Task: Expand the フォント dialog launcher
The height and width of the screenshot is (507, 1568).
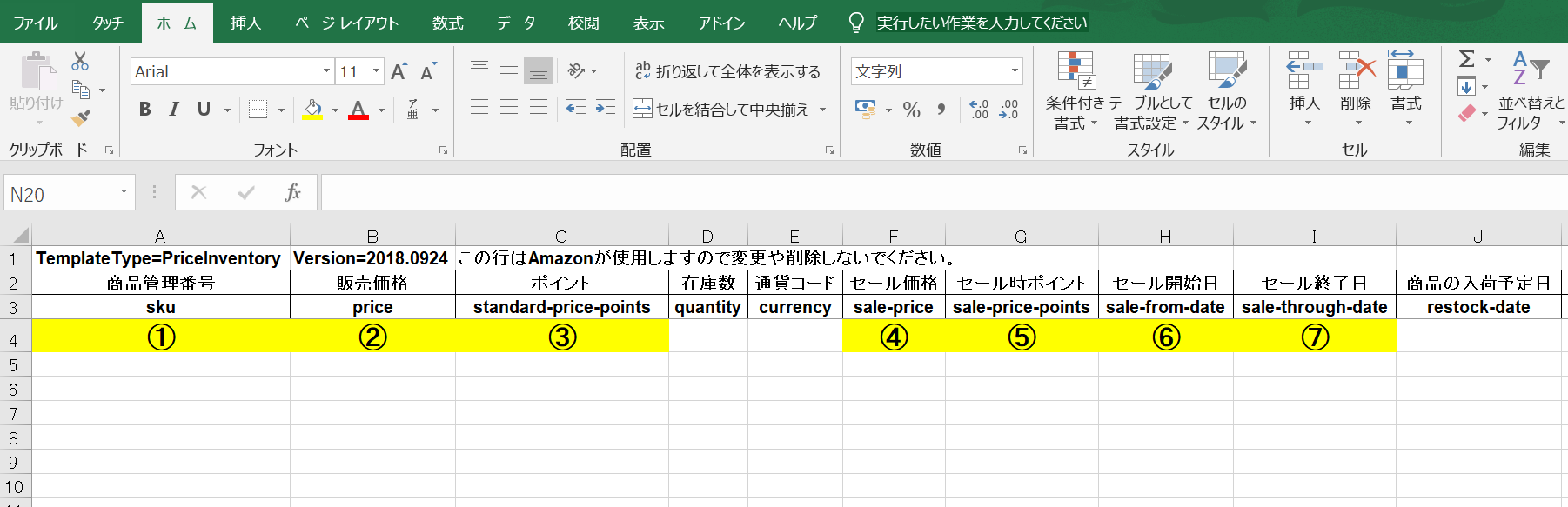Action: (443, 150)
